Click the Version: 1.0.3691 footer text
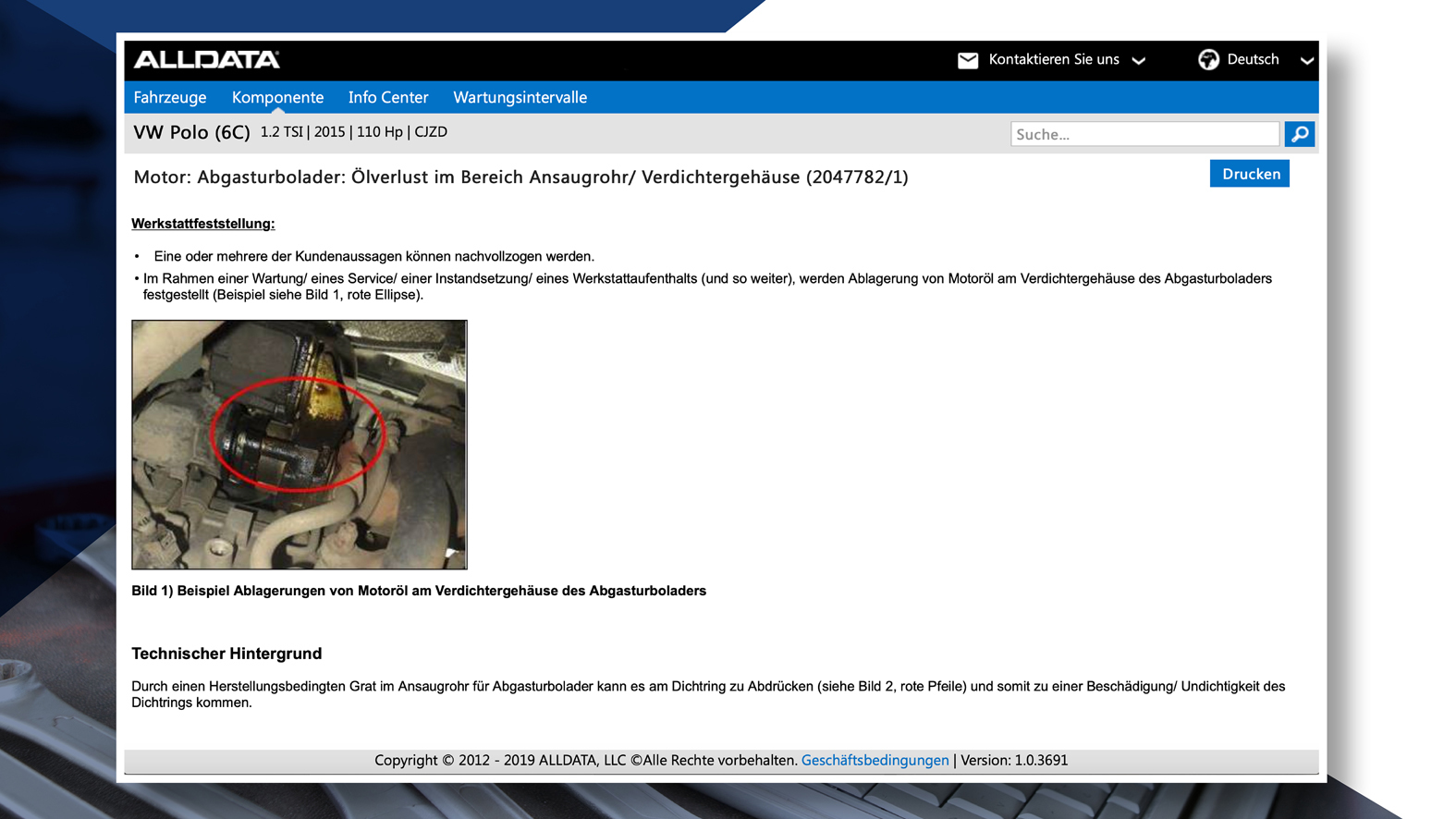This screenshot has height=819, width=1456. coord(1014,760)
